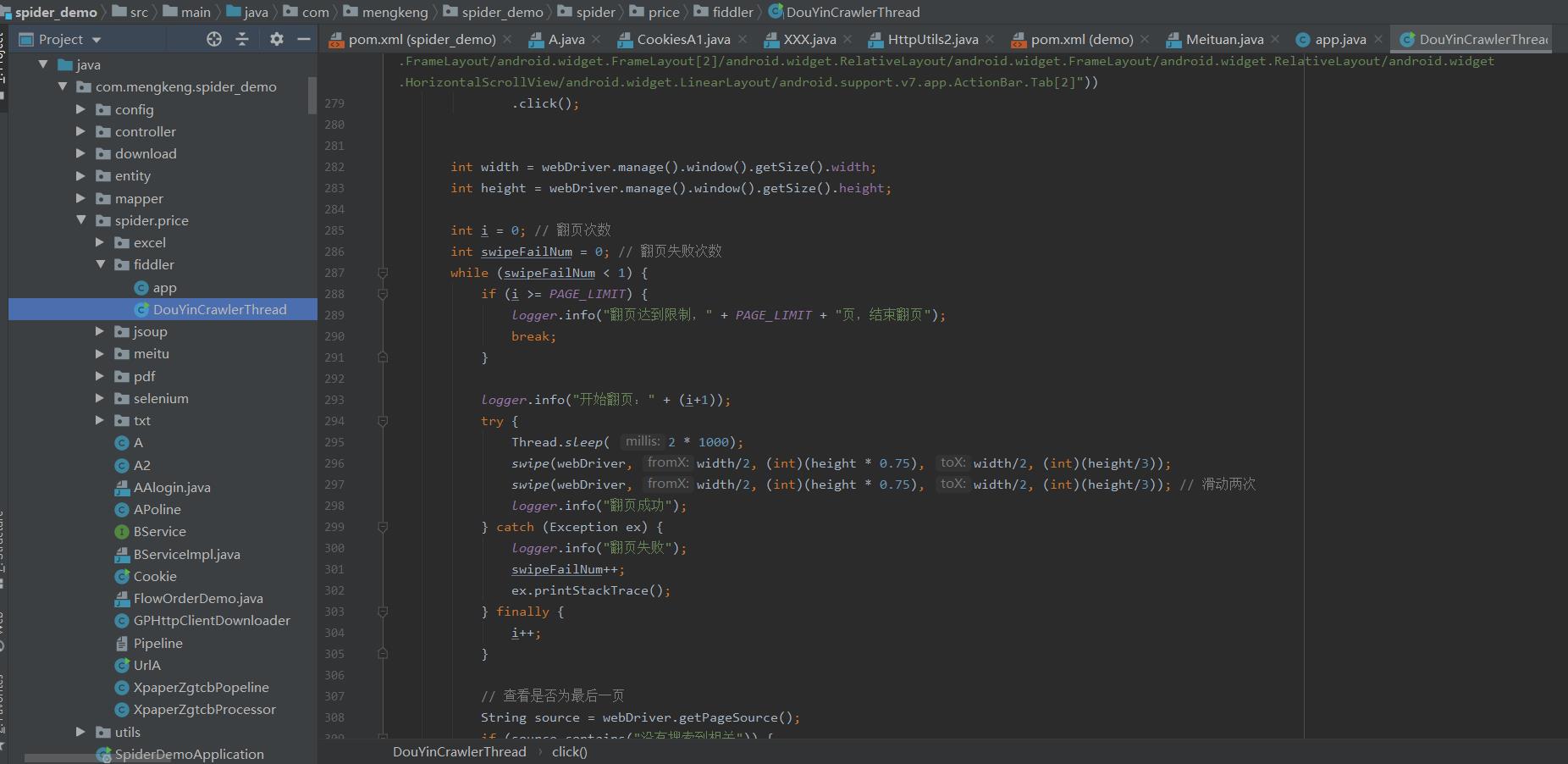This screenshot has height=764, width=1568.
Task: Open XpaperZgtcbPopeline class
Action: pyautogui.click(x=191, y=687)
